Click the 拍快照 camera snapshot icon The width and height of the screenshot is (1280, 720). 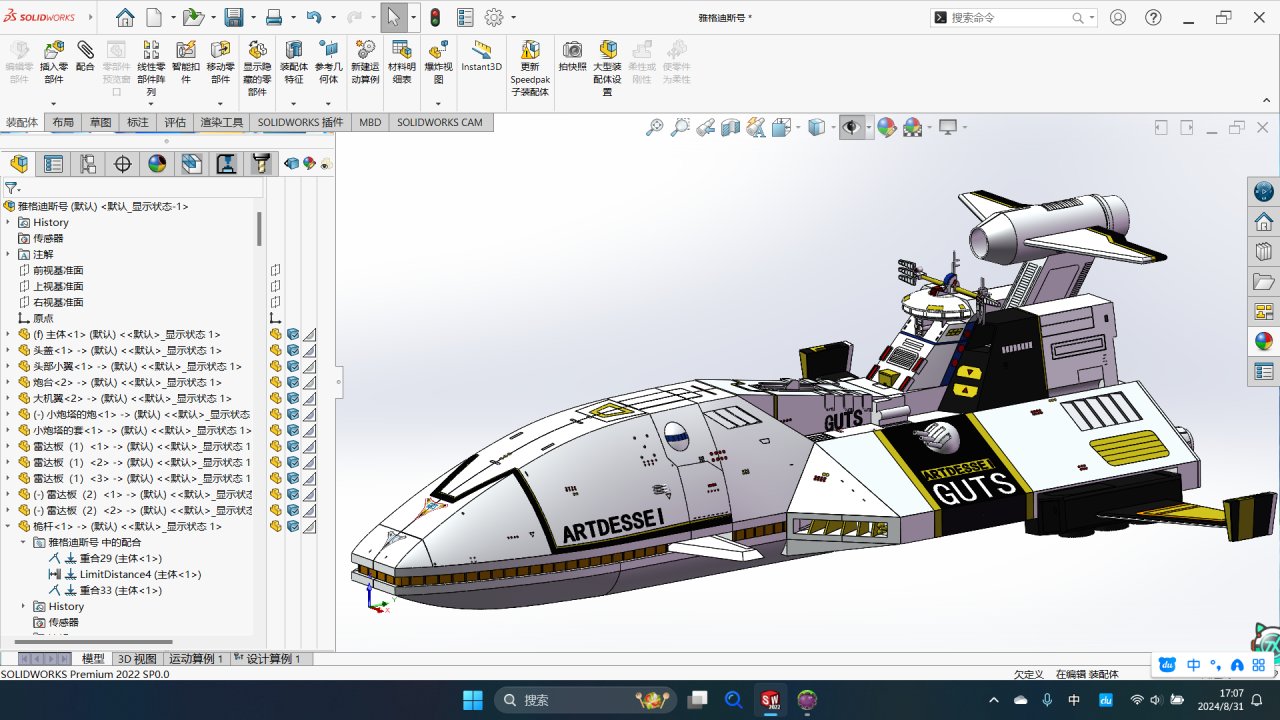point(572,50)
